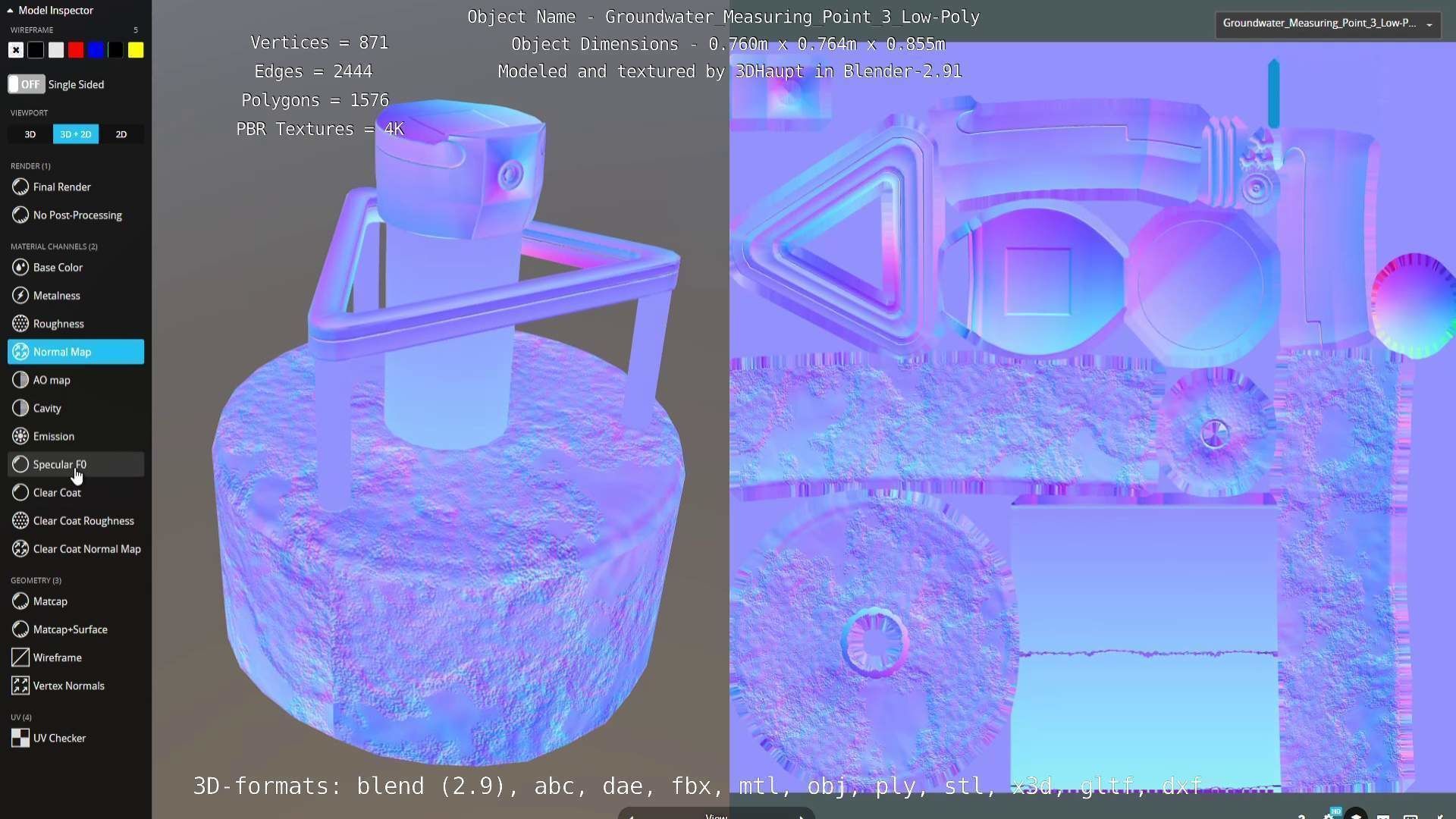Pick the blue wireframe color swatch

[x=96, y=50]
